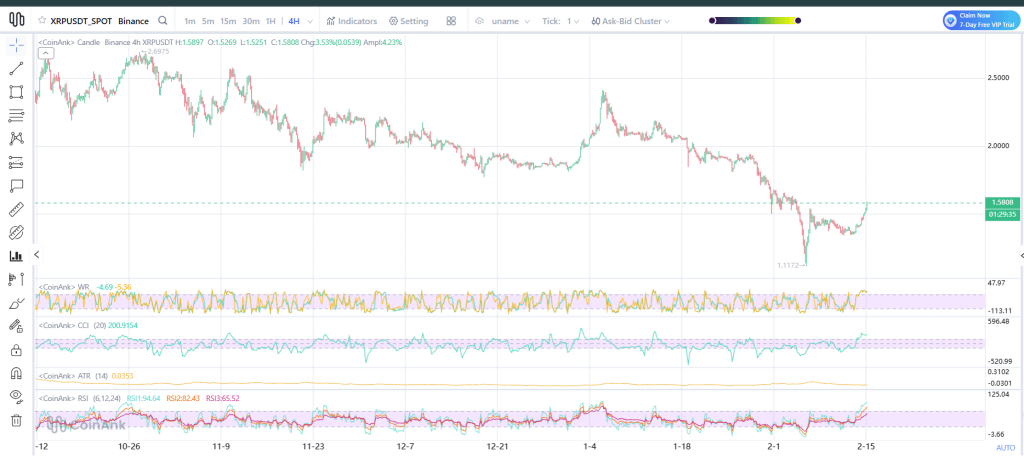Screen dimensions: 1024x457
Task: Open the Tick size dropdown
Action: tap(573, 20)
